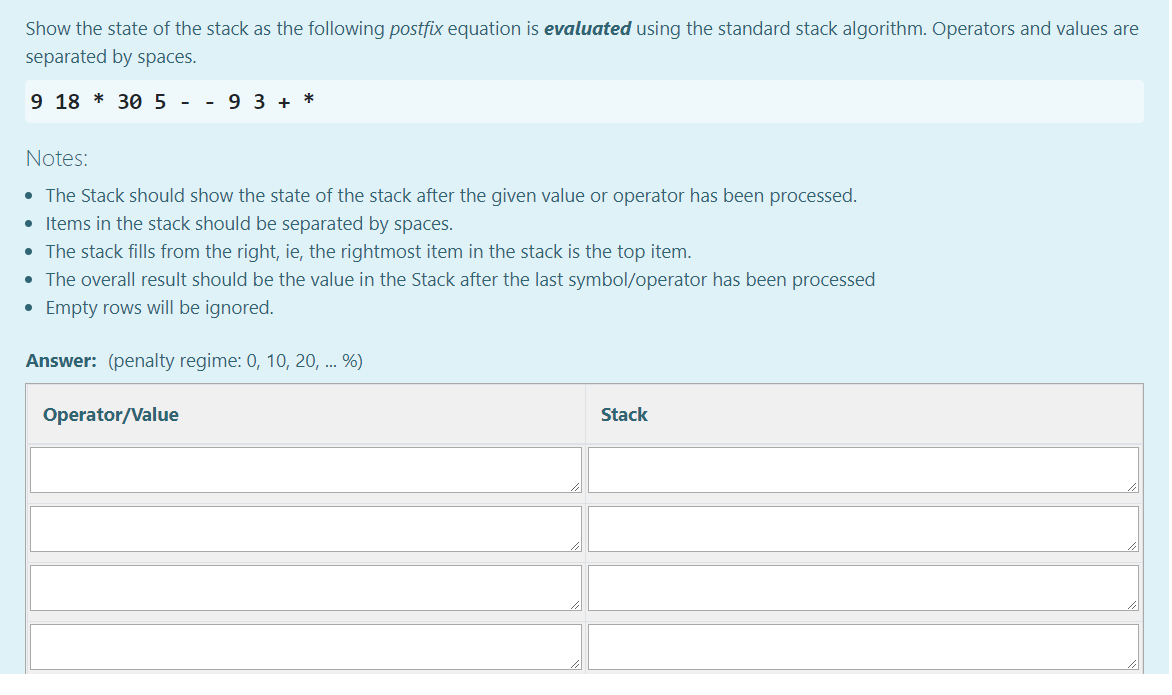This screenshot has width=1172, height=695.
Task: Click the first Stack input field
Action: tap(860, 469)
